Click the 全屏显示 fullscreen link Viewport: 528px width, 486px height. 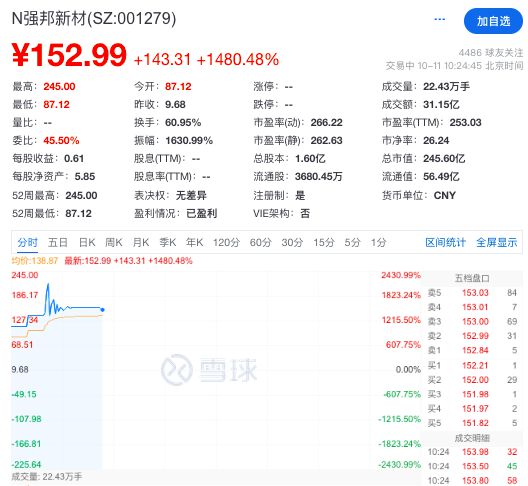497,242
